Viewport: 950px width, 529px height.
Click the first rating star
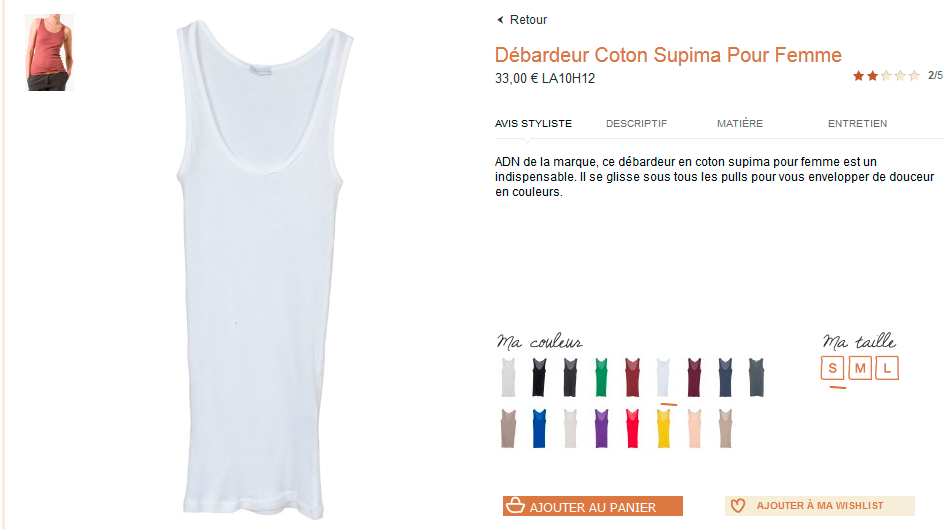(859, 76)
